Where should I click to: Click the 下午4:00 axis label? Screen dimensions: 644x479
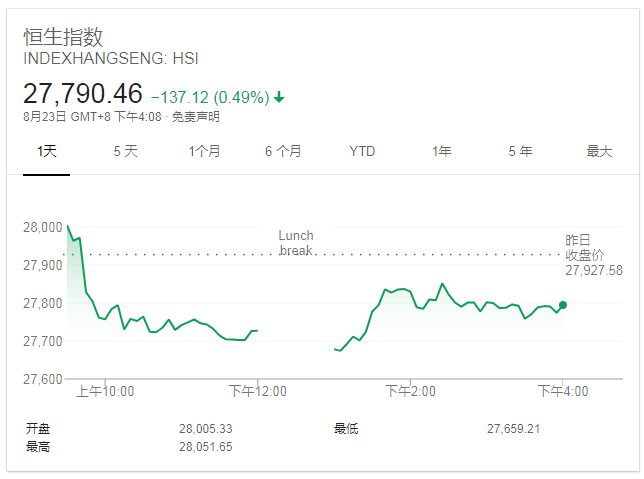point(563,391)
